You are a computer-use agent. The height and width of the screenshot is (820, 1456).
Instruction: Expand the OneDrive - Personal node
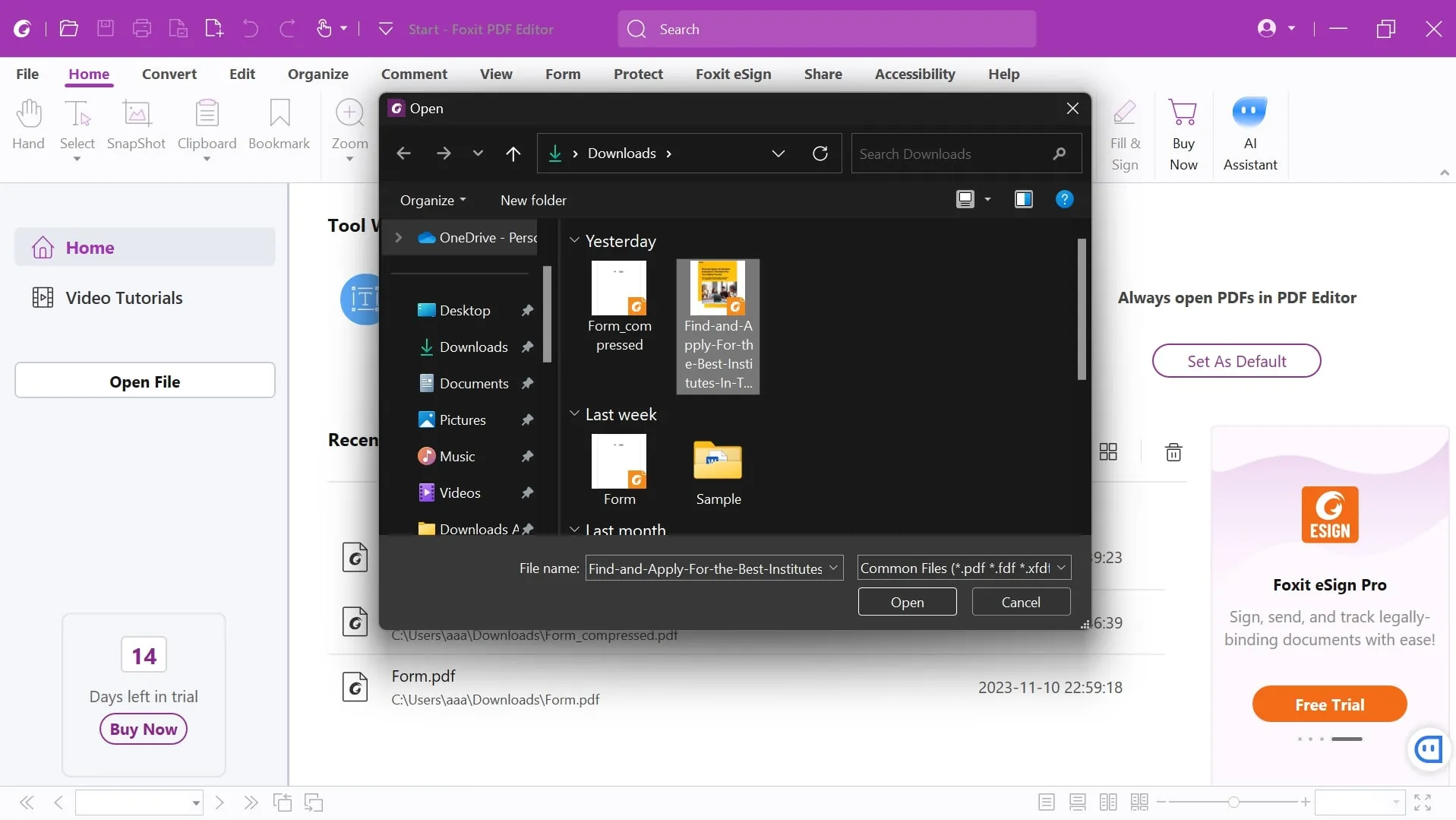coord(398,237)
